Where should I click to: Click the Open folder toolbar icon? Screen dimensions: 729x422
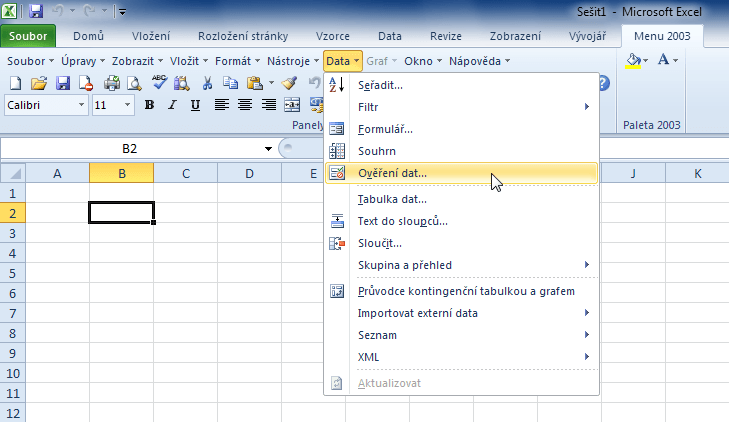(x=39, y=84)
